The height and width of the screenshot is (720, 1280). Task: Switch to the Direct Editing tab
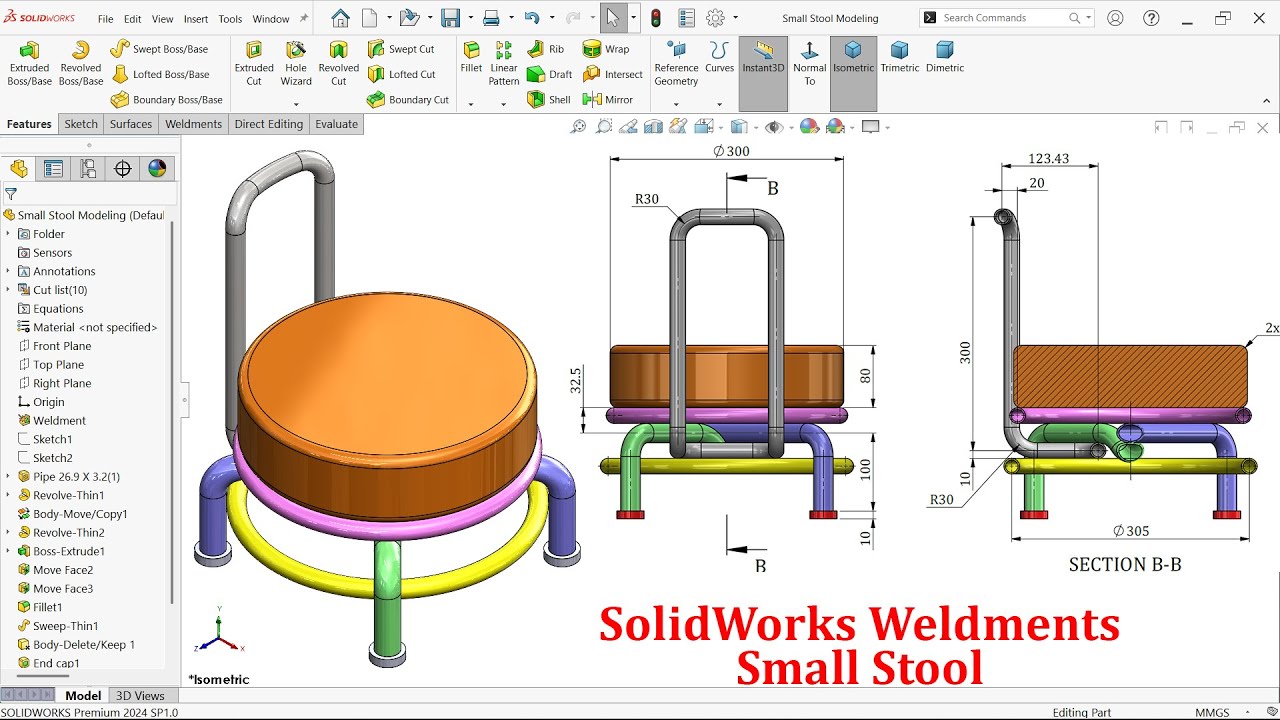click(x=268, y=124)
